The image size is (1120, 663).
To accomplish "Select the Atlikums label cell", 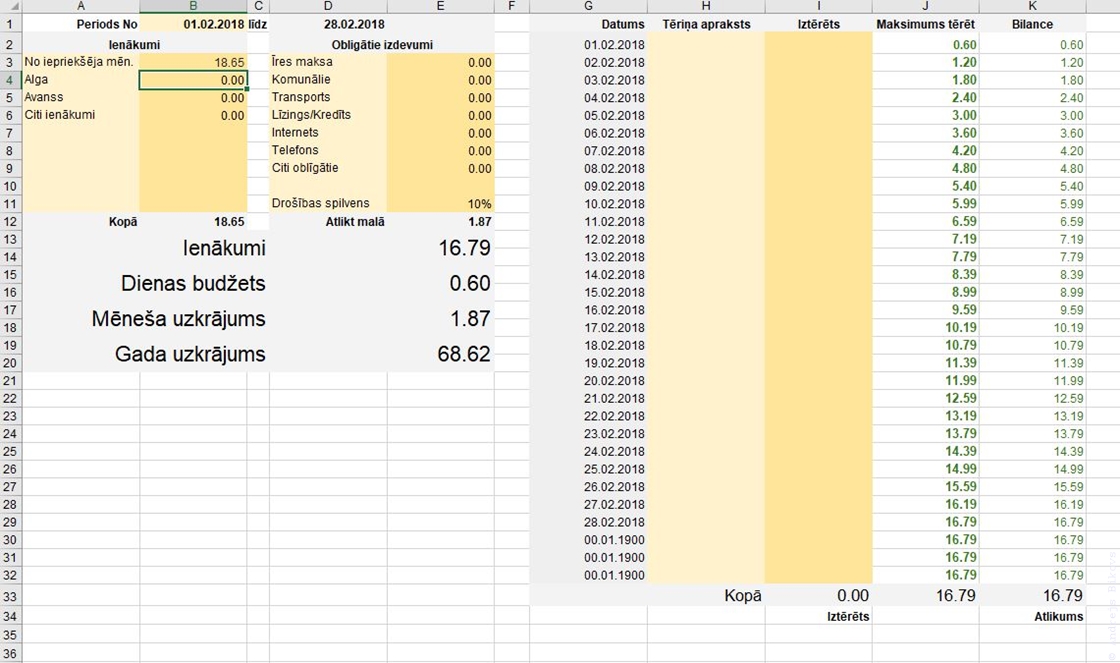I will (1032, 617).
